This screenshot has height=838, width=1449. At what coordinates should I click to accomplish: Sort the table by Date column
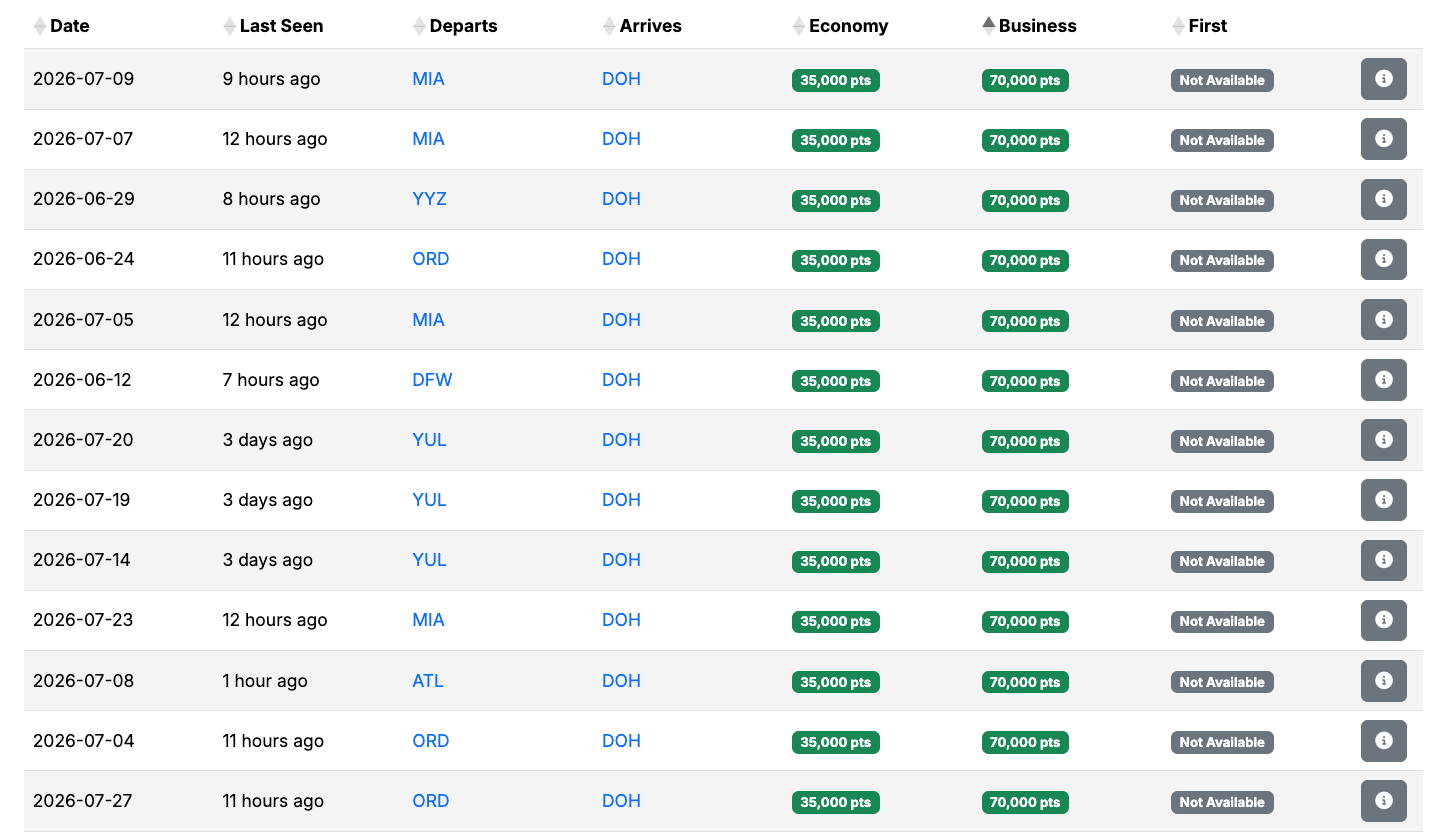click(69, 26)
